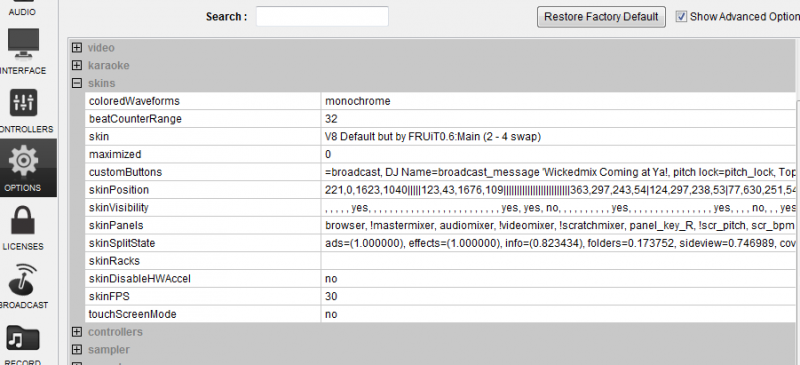Click into the Search input field

coord(322,16)
